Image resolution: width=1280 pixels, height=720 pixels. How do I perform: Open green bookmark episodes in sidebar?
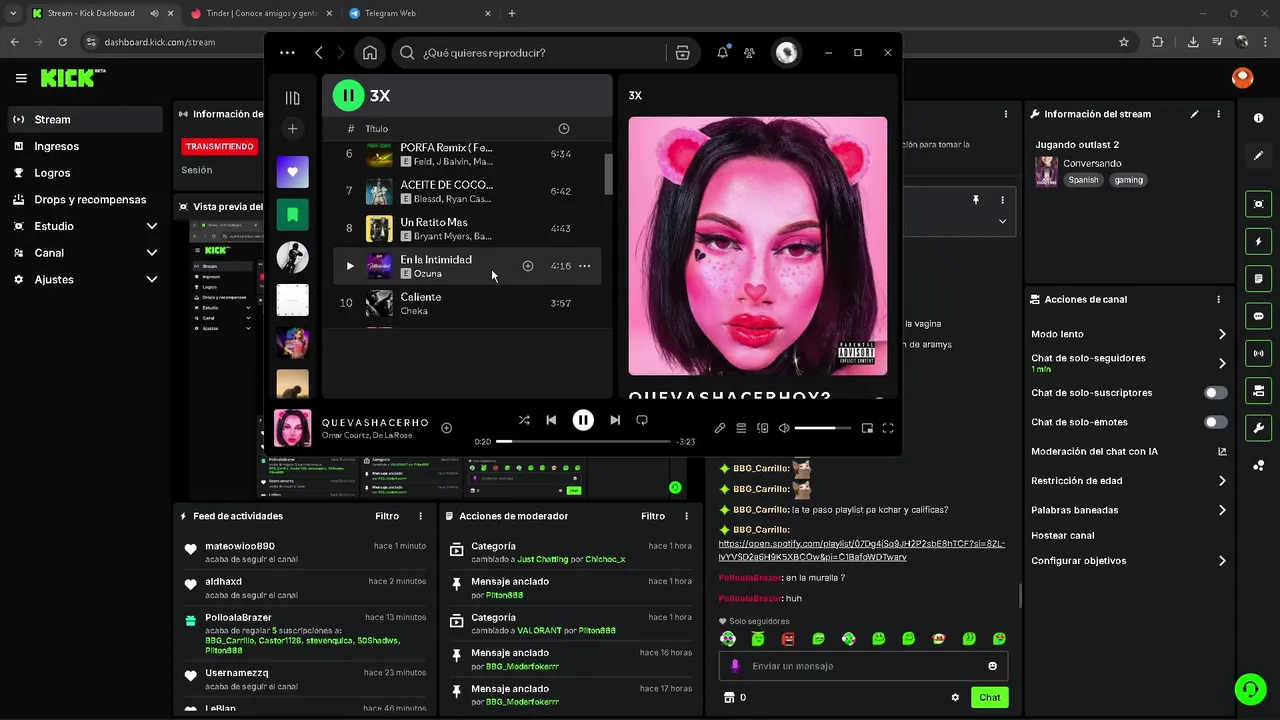pyautogui.click(x=292, y=214)
